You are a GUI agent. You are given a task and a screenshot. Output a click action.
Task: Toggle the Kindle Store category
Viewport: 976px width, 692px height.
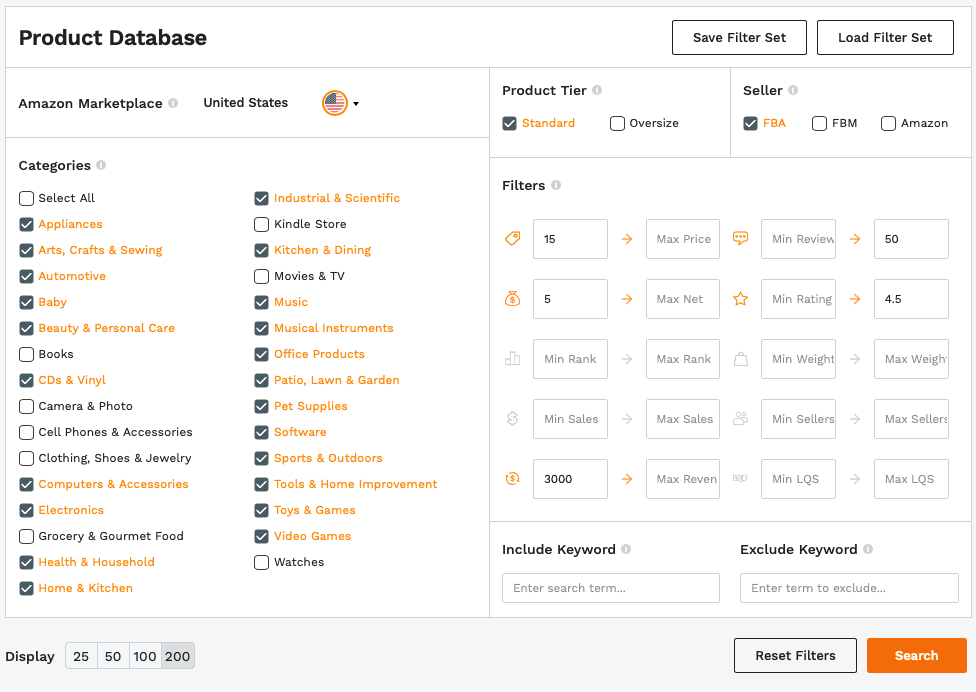261,224
